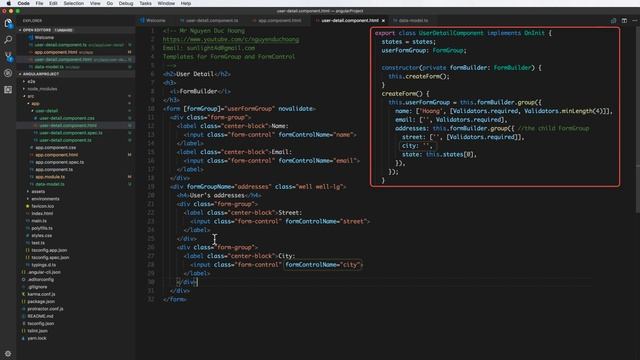
Task: Open .gitignore in explorer tree
Action: [x=38, y=287]
